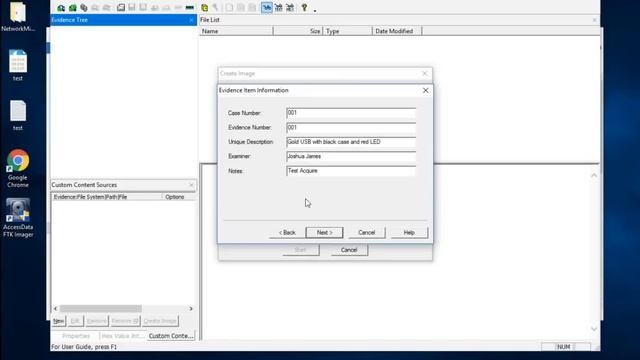Switch viewer to text mode toolbar icon

point(278,8)
